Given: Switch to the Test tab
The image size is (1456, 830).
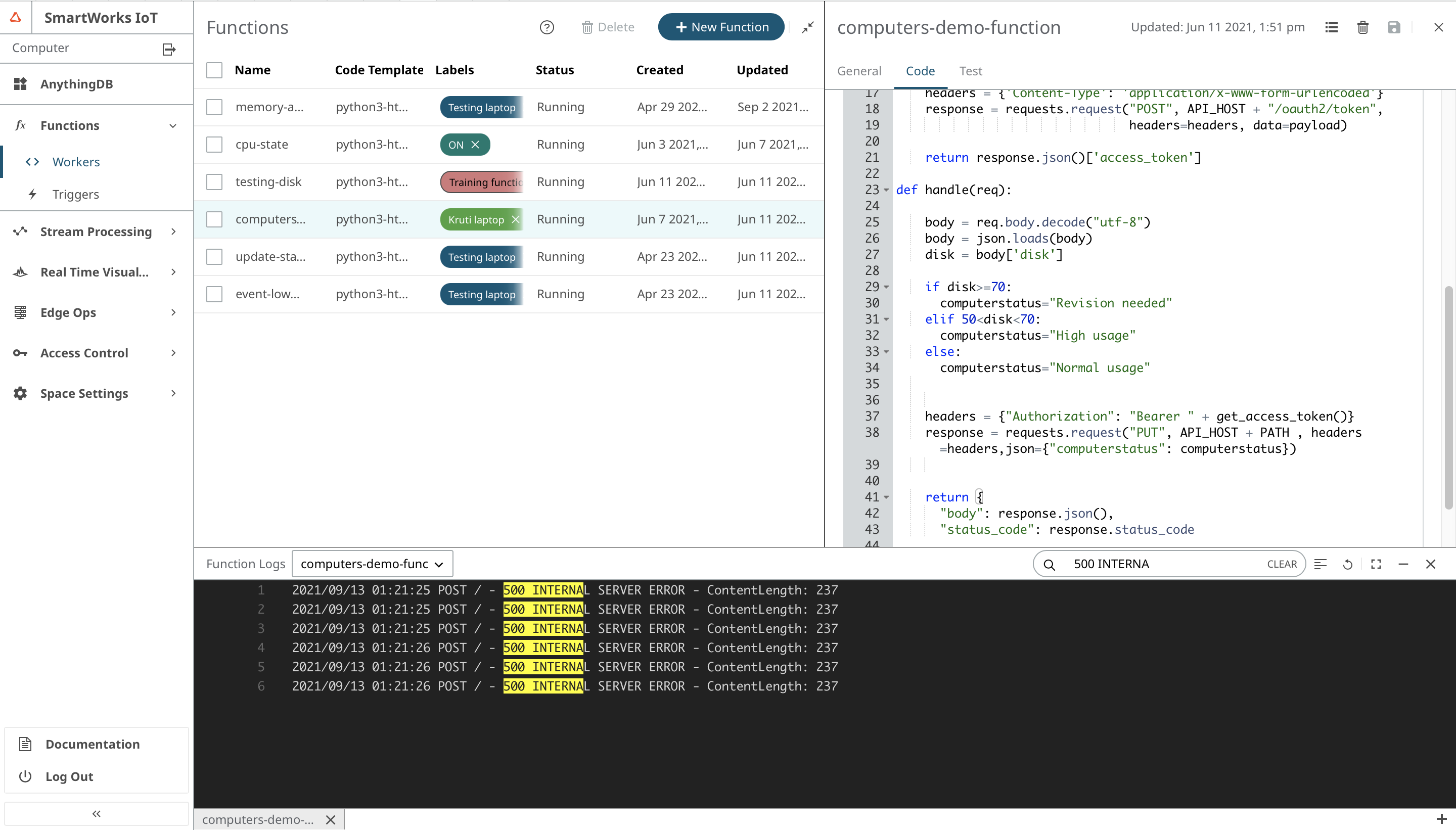Looking at the screenshot, I should (x=970, y=71).
